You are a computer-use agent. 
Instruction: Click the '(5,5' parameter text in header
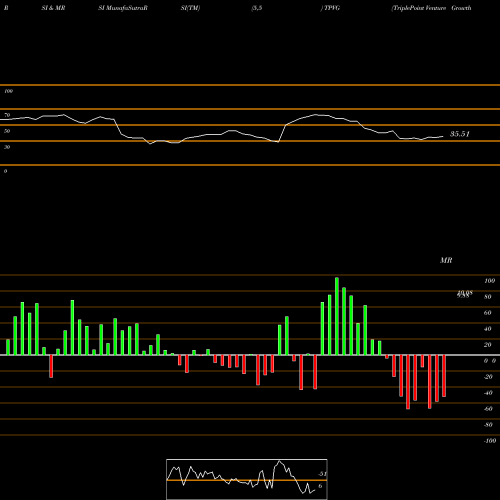pyautogui.click(x=257, y=8)
